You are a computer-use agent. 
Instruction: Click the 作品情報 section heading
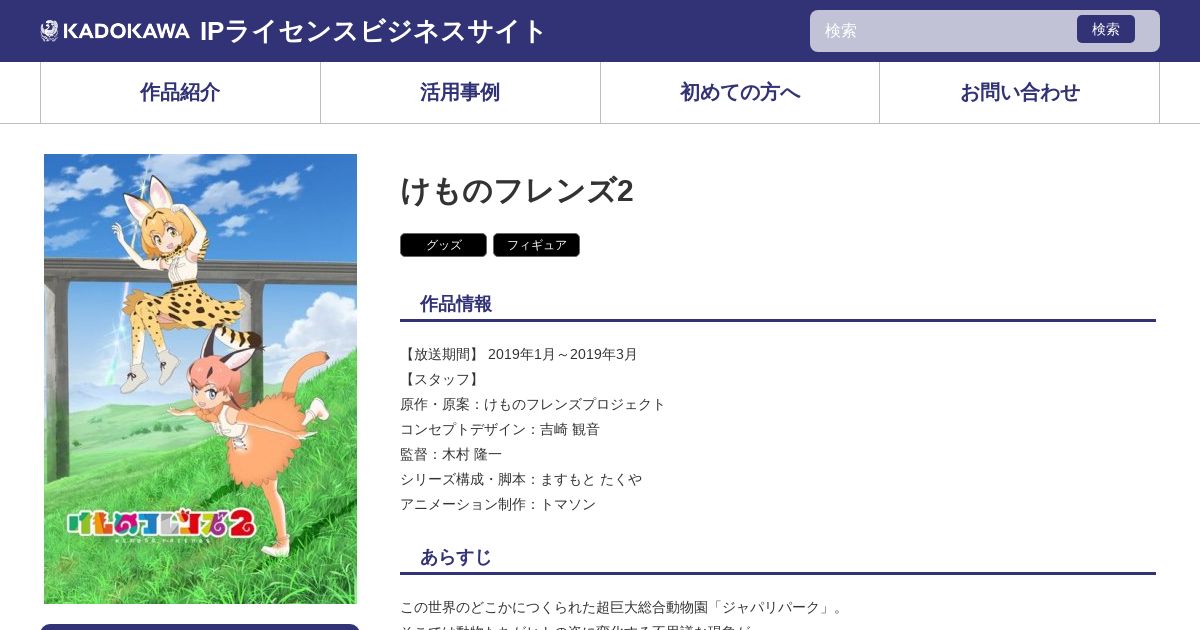click(x=456, y=304)
